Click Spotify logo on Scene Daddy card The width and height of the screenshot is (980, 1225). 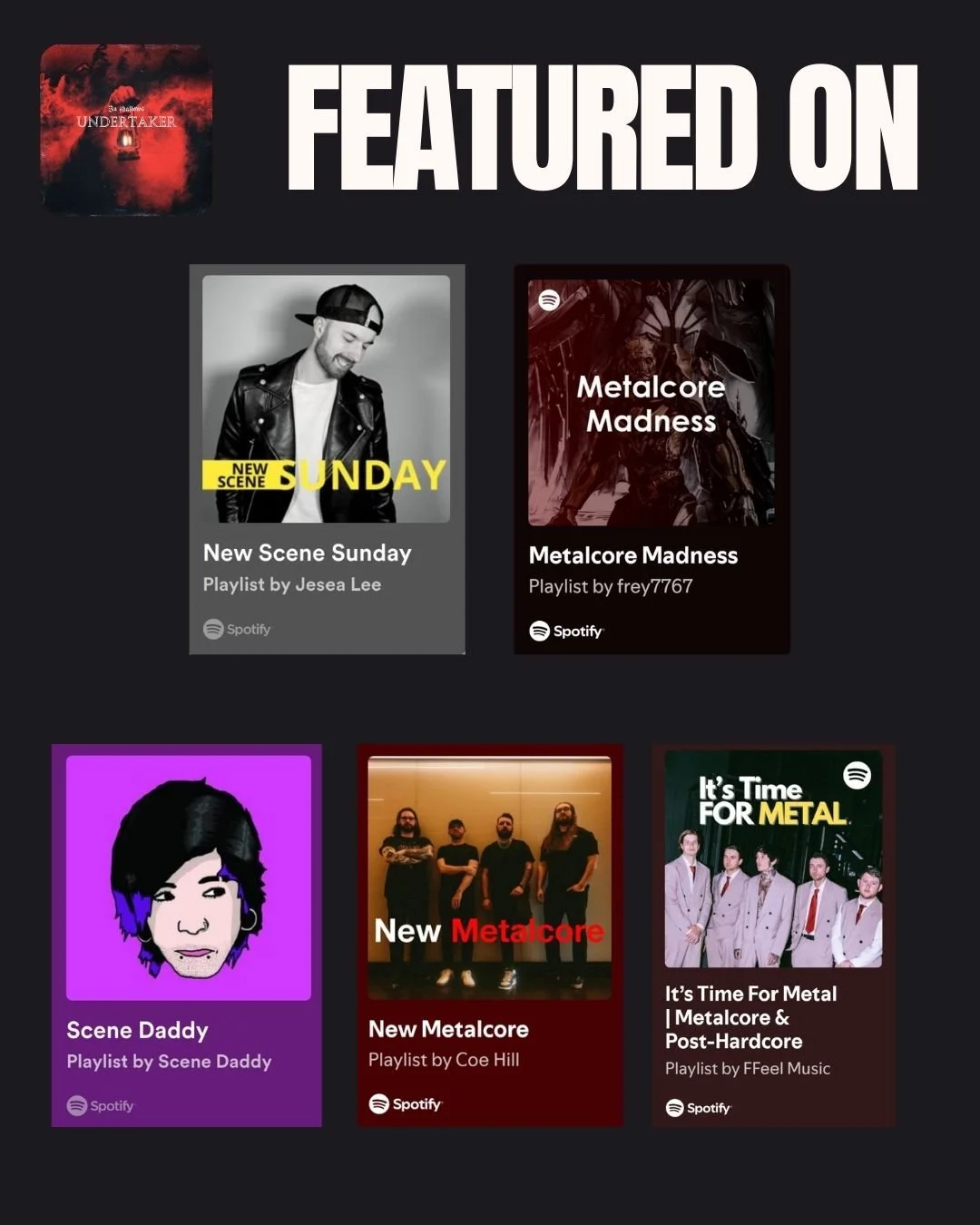100,1105
